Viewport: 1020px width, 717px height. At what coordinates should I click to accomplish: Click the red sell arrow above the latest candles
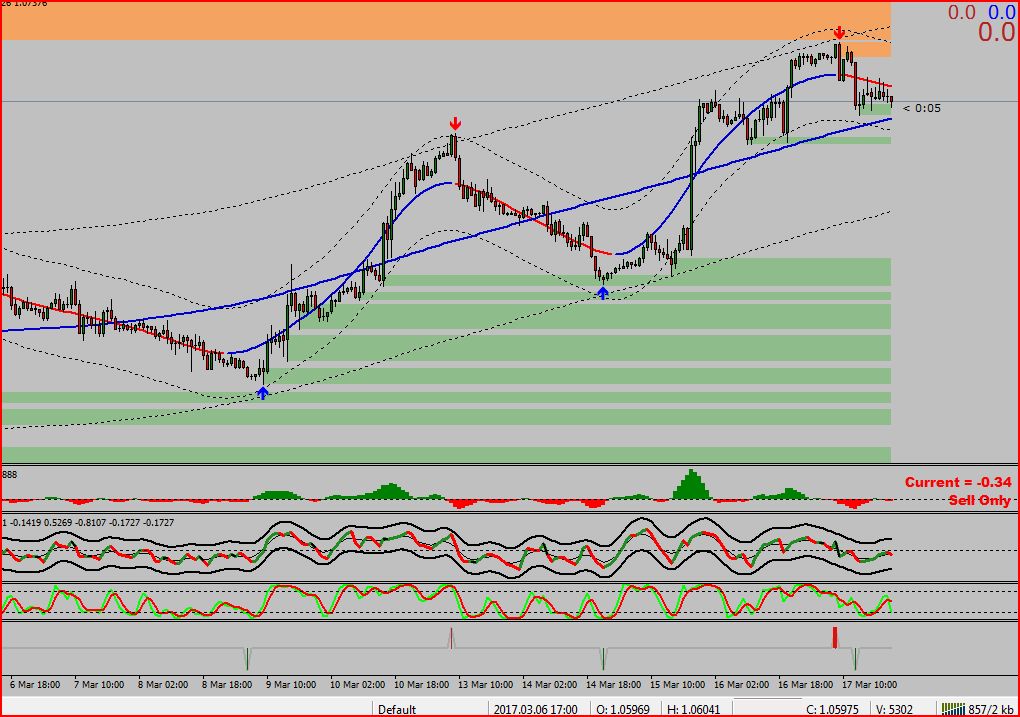(x=839, y=31)
